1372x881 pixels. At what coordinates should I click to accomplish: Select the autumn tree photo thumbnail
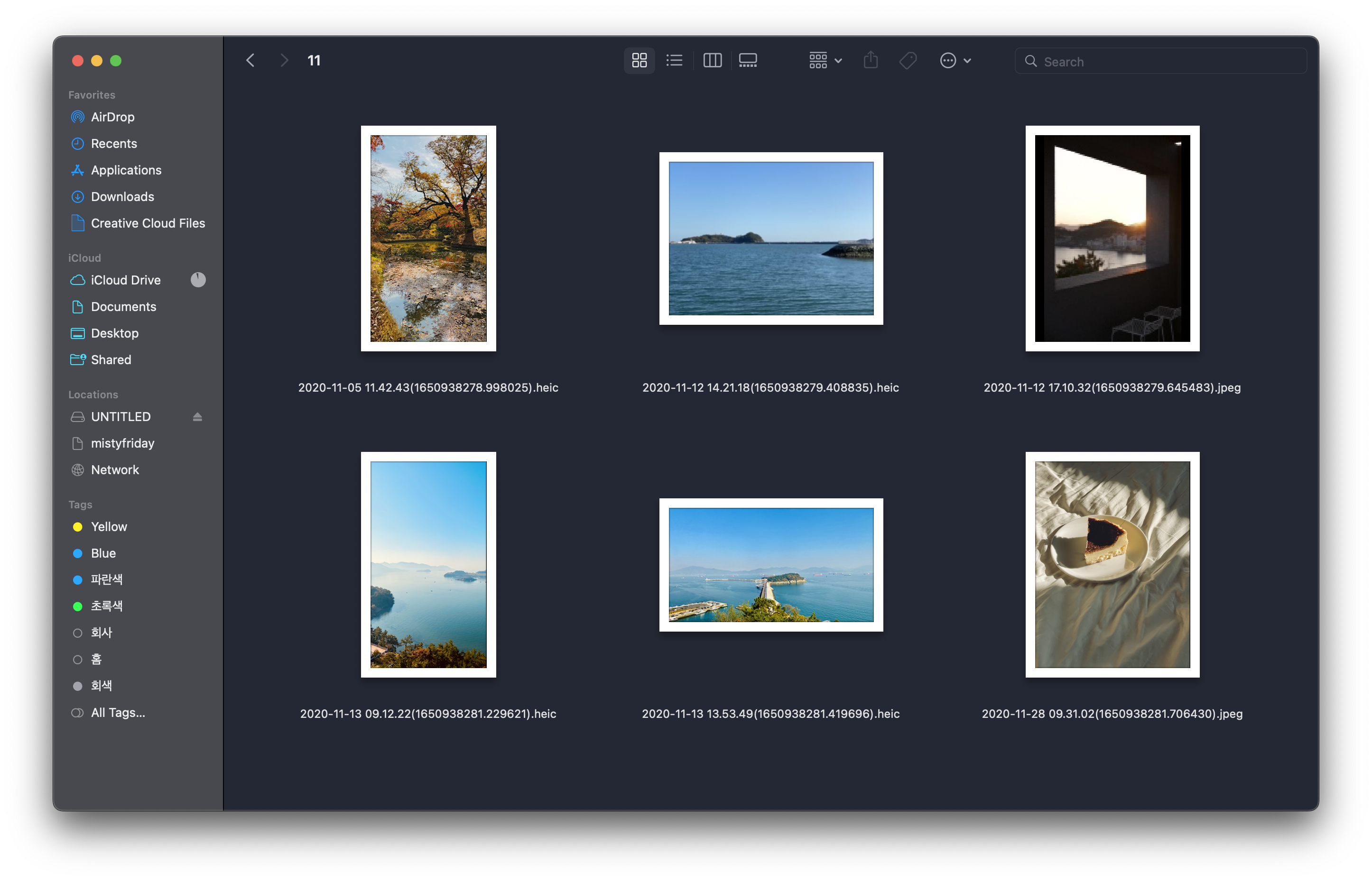[428, 239]
